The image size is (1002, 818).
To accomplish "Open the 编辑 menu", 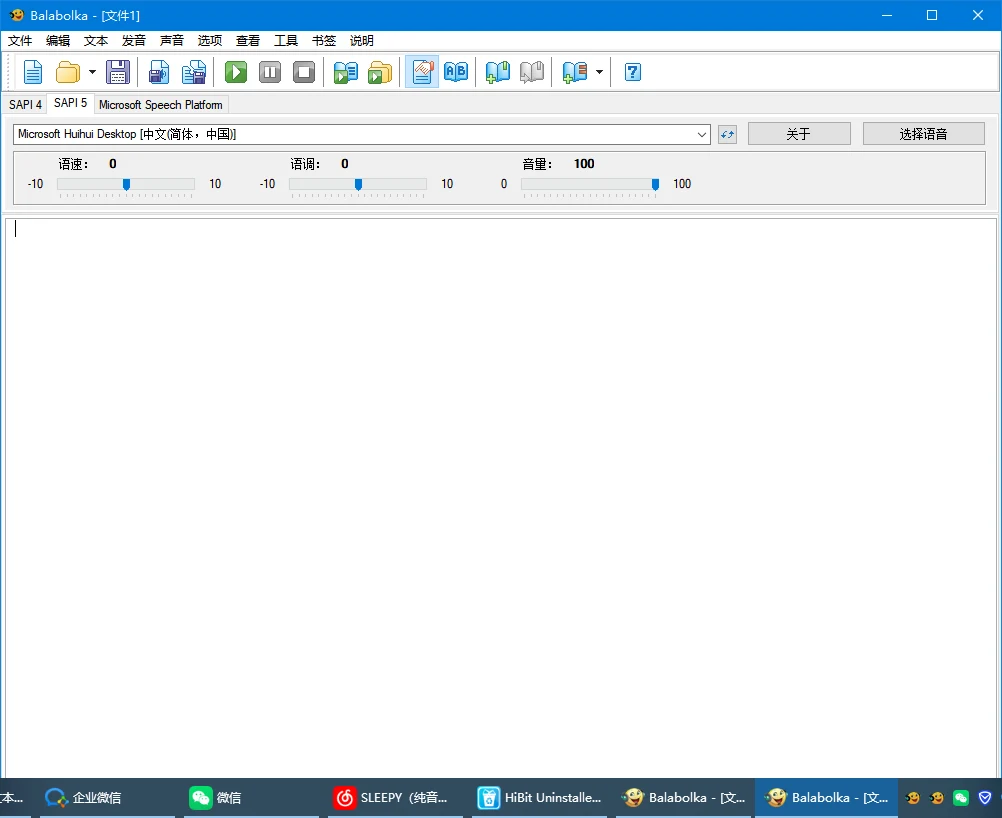I will click(58, 41).
